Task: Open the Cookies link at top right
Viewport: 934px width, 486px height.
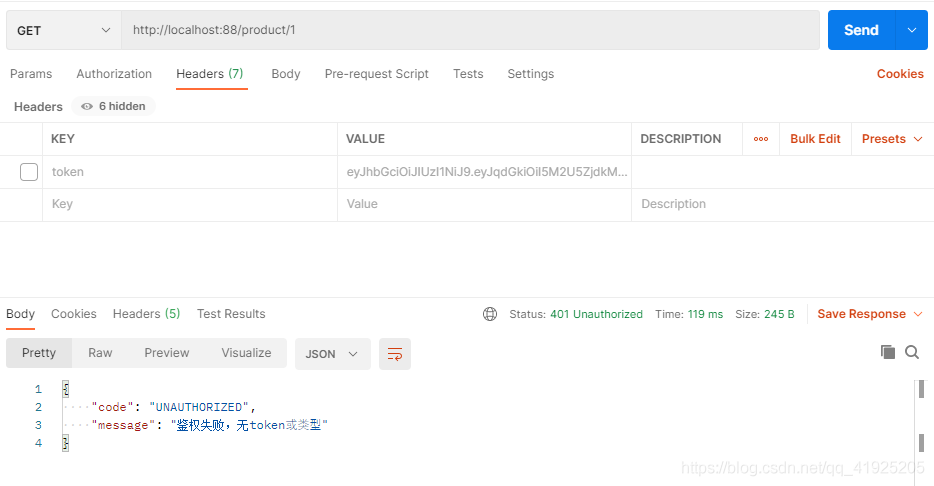Action: [x=900, y=74]
